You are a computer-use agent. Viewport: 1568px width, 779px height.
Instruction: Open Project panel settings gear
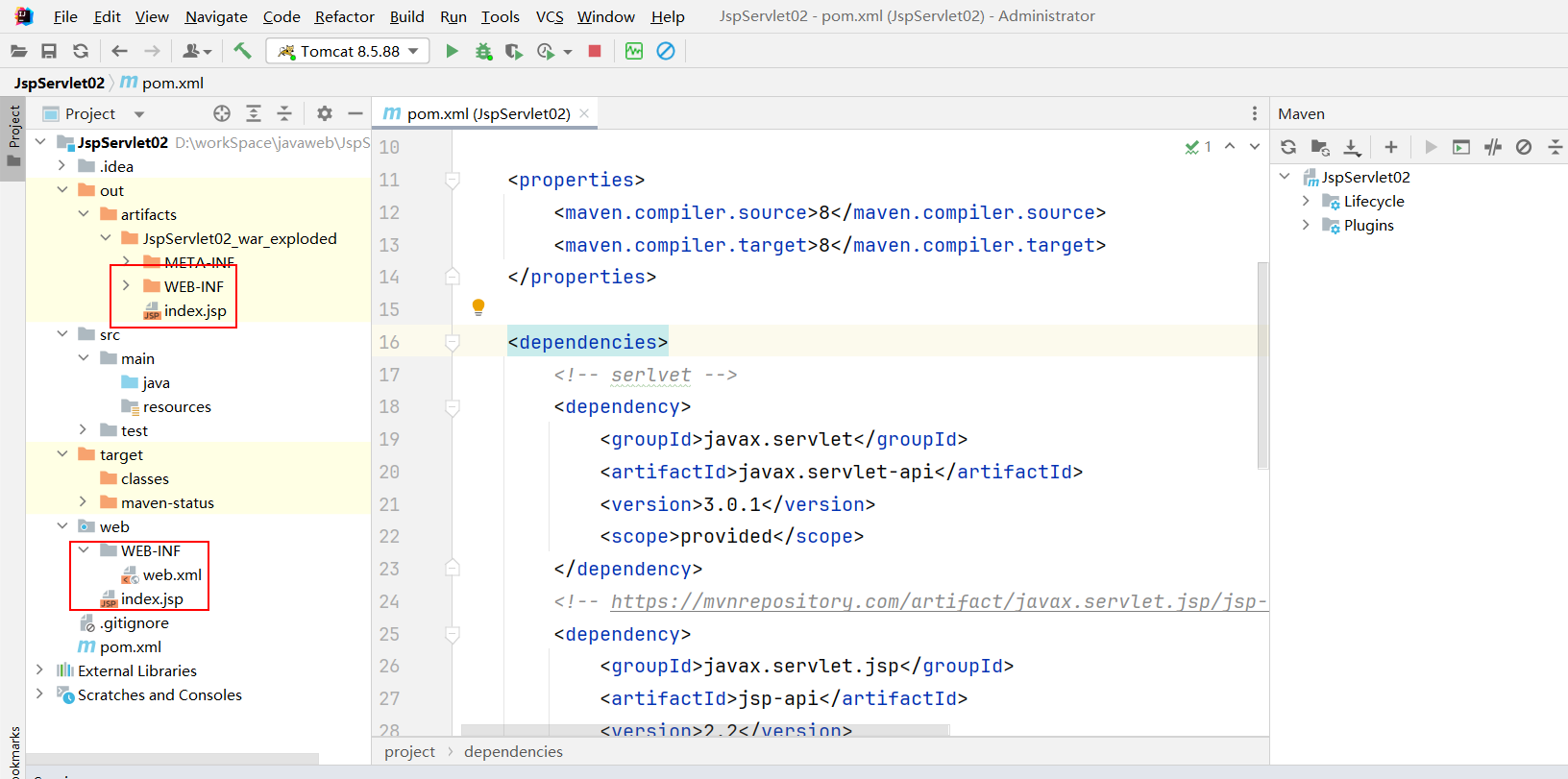coord(325,113)
